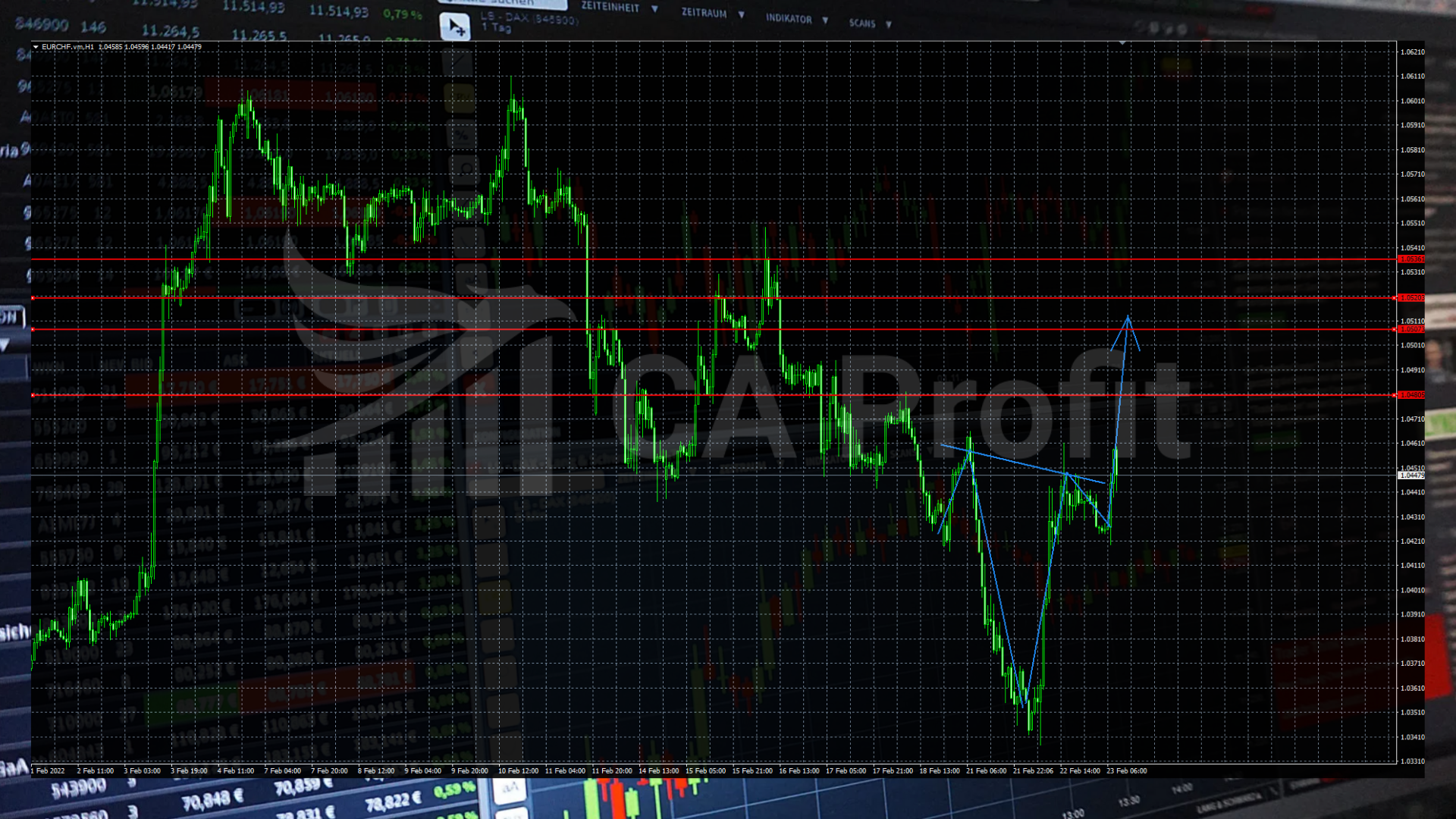Click the 9 Feb 04:00 time axis label
The width and height of the screenshot is (1456, 819).
423,771
